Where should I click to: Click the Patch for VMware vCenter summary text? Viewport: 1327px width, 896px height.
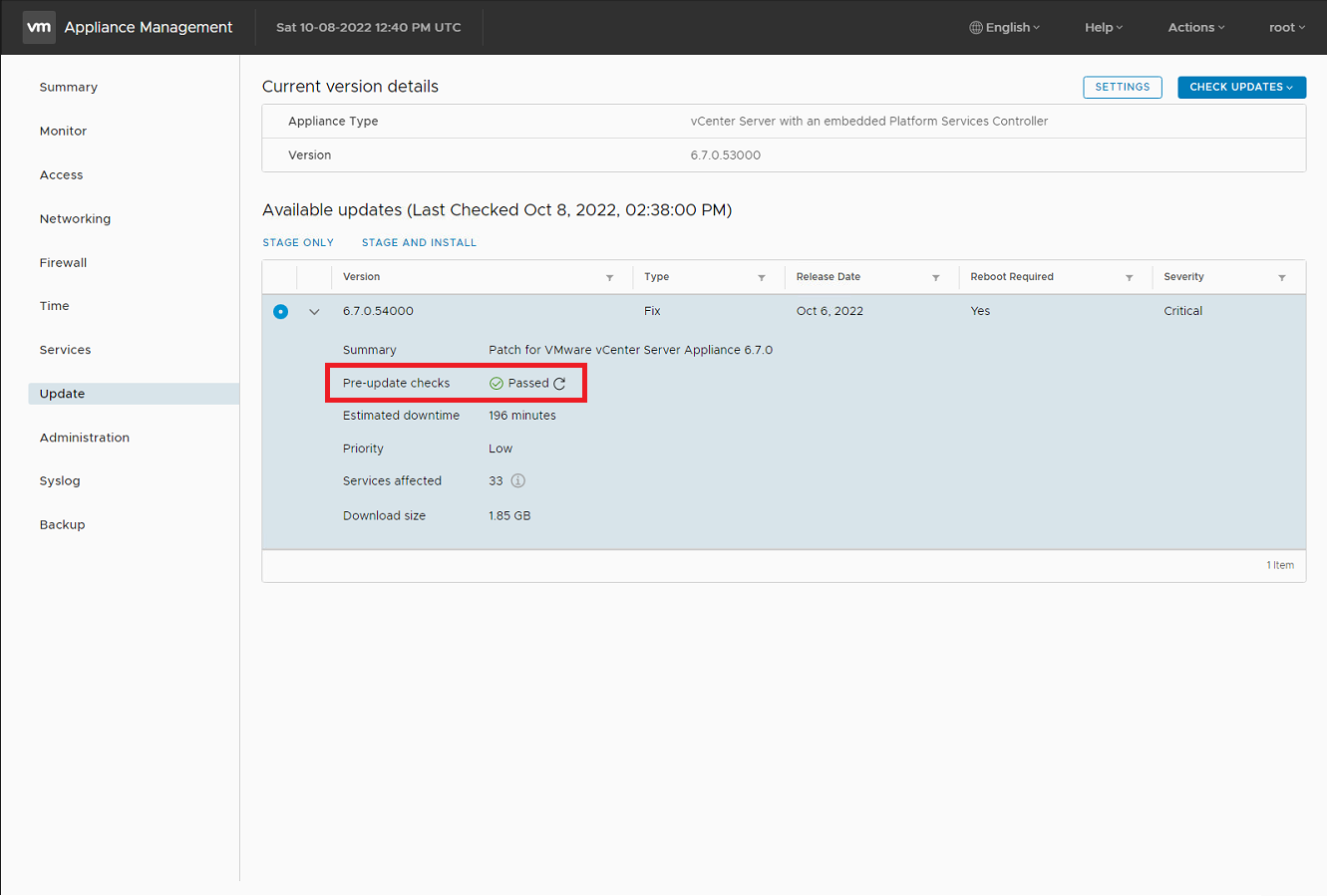coord(631,350)
